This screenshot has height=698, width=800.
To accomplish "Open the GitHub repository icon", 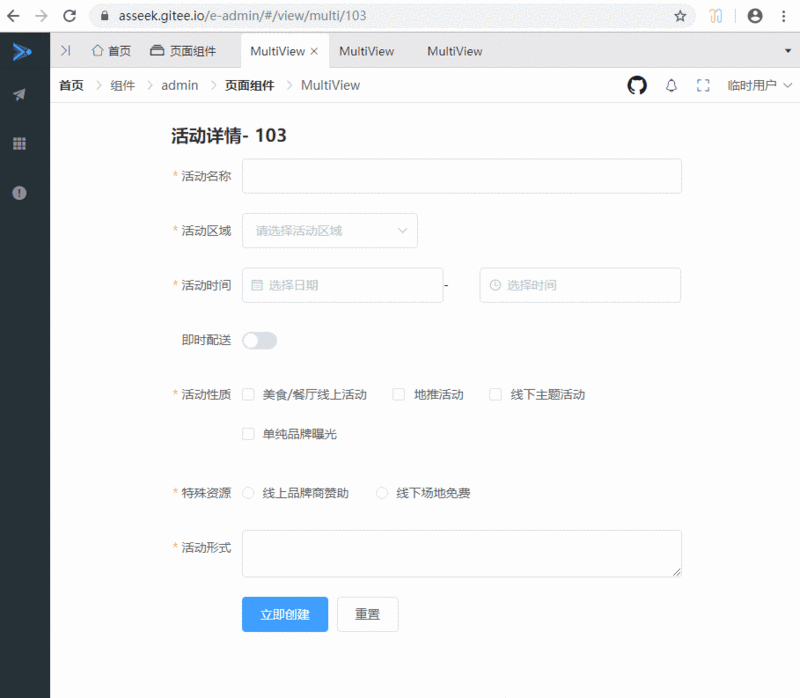I will coord(637,85).
